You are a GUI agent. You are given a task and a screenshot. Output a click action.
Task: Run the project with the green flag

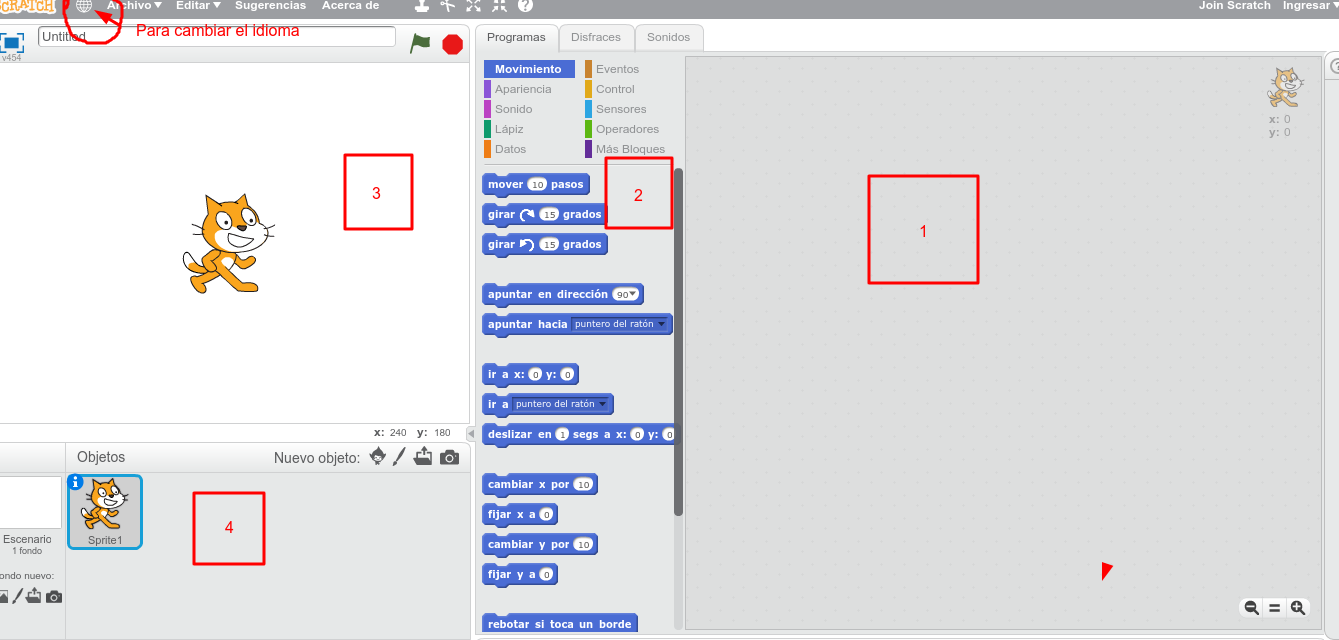pyautogui.click(x=420, y=44)
